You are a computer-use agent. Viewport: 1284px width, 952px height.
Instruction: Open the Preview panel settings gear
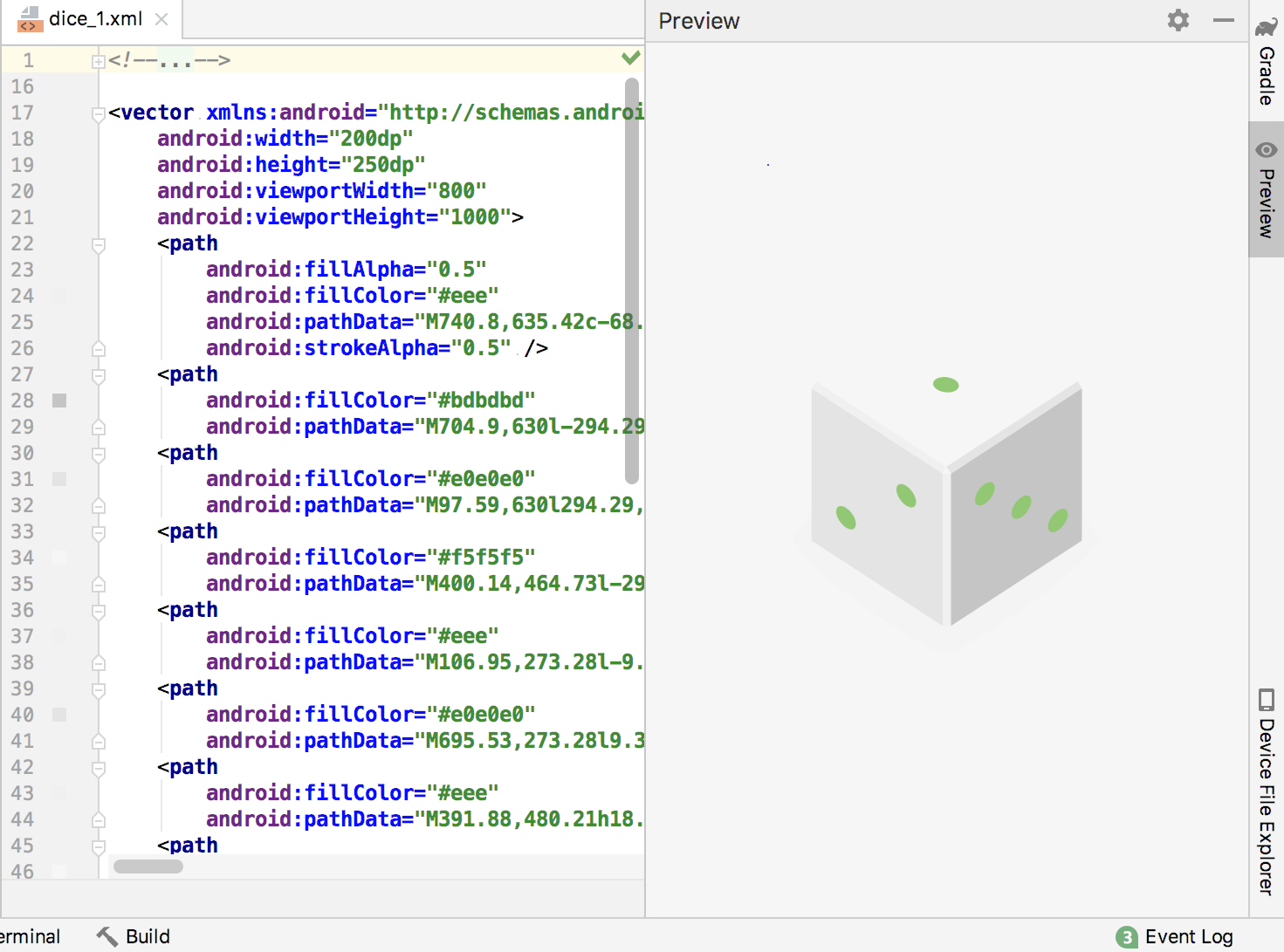(1178, 20)
